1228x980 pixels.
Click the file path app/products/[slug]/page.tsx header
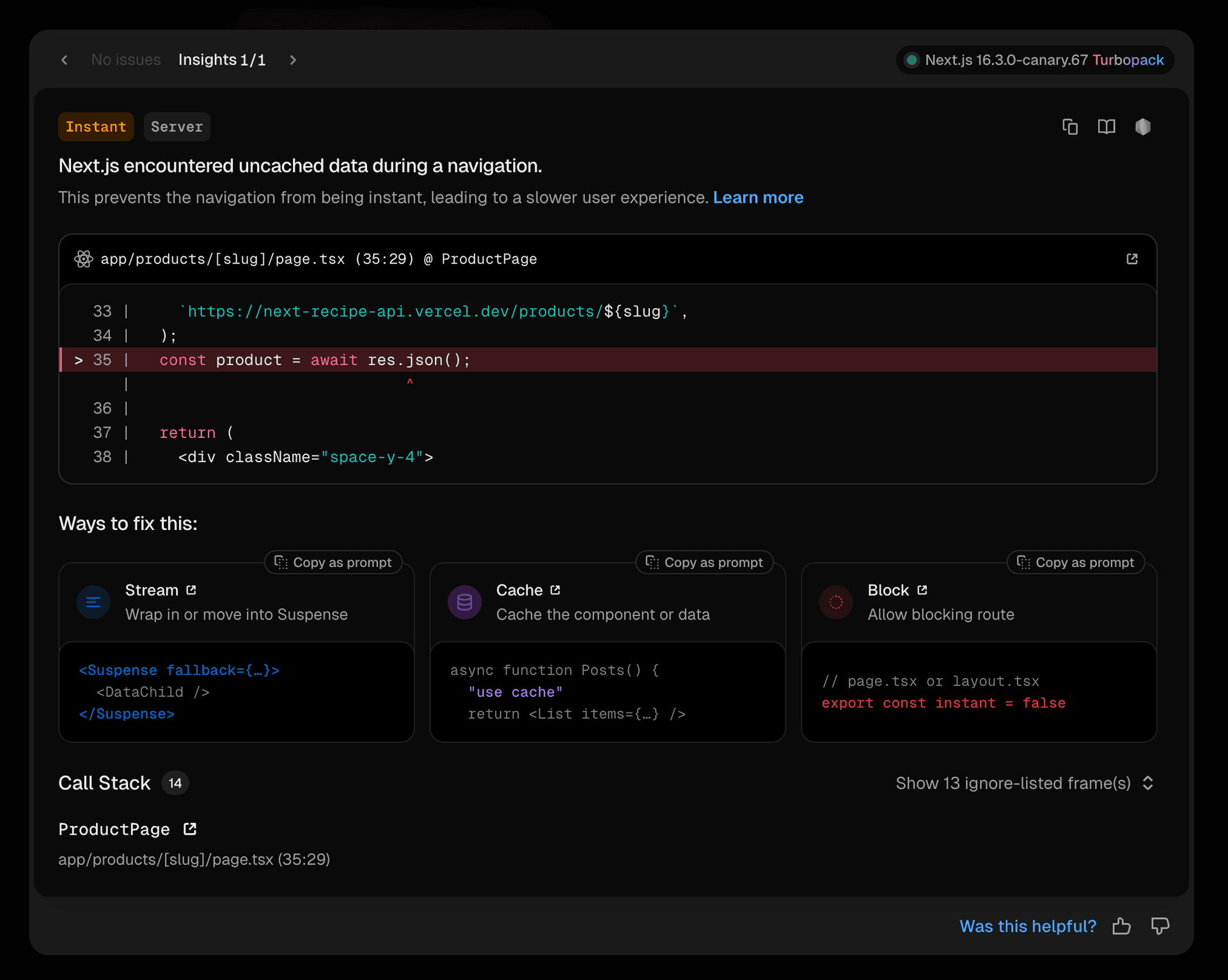[x=319, y=259]
